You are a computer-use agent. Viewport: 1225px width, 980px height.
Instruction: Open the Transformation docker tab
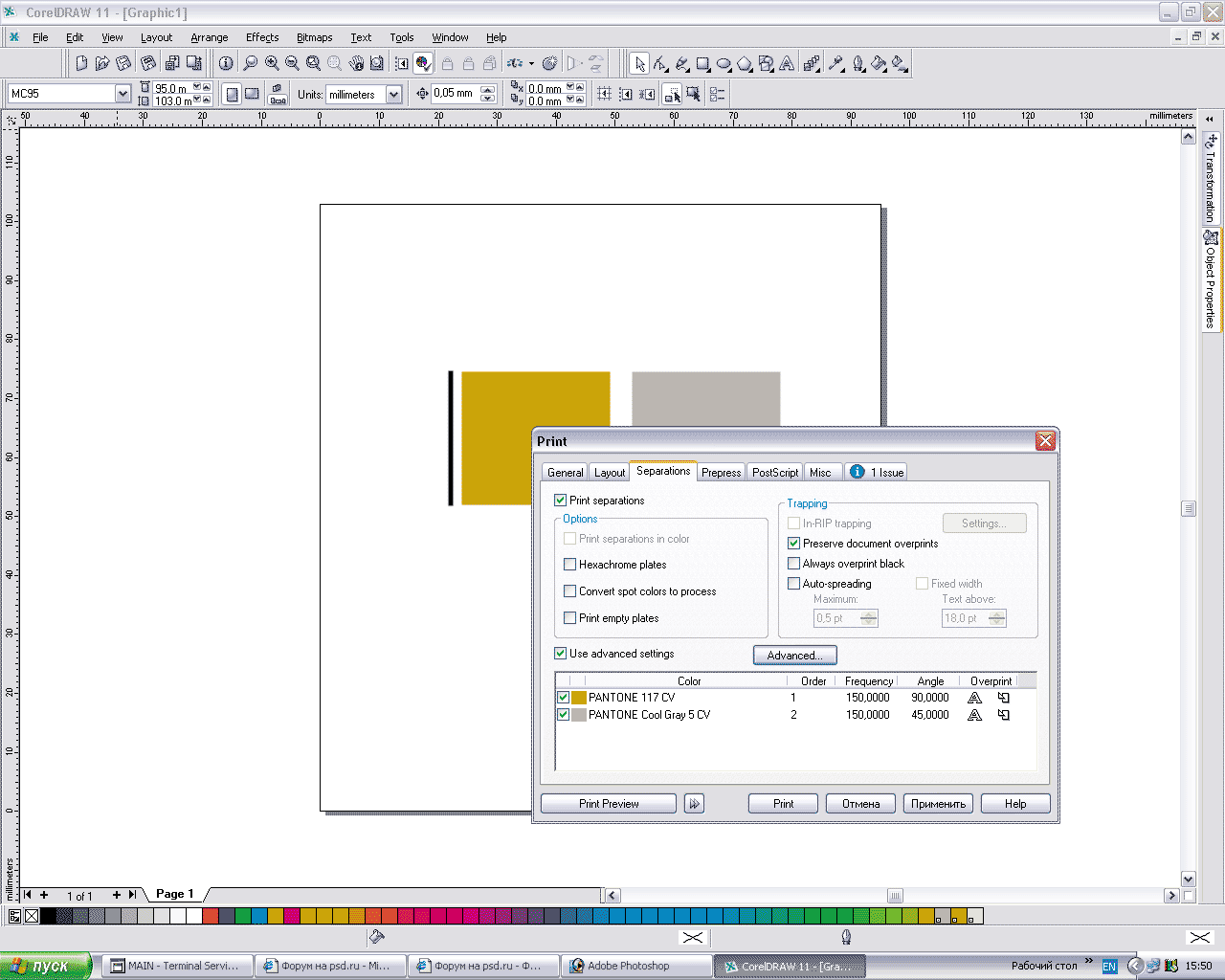(x=1211, y=180)
